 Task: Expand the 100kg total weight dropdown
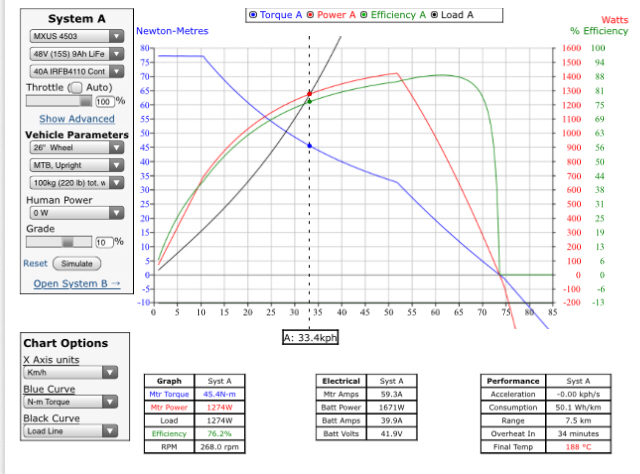[75, 182]
